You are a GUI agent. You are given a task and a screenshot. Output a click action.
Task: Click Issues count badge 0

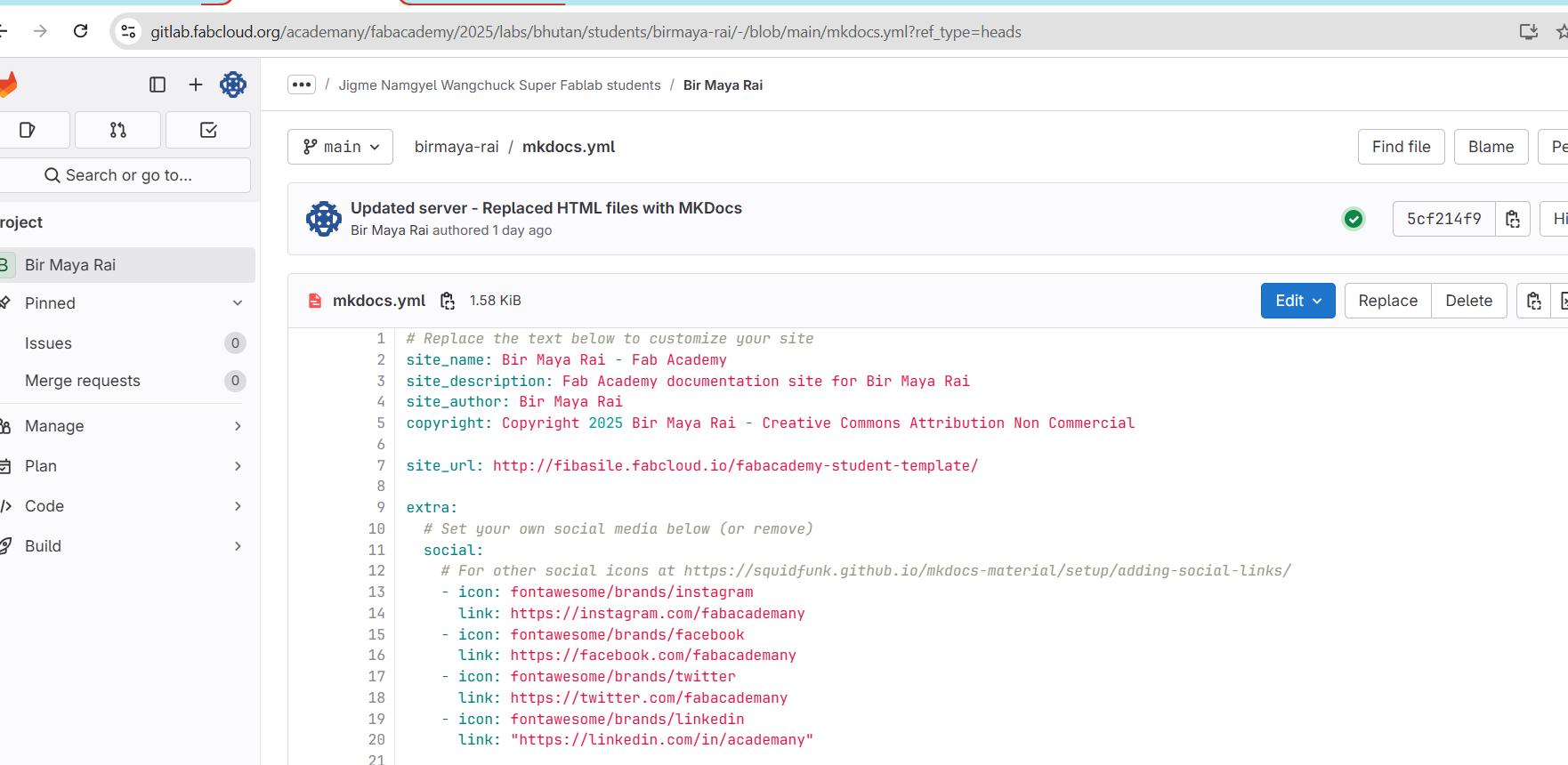coord(235,343)
